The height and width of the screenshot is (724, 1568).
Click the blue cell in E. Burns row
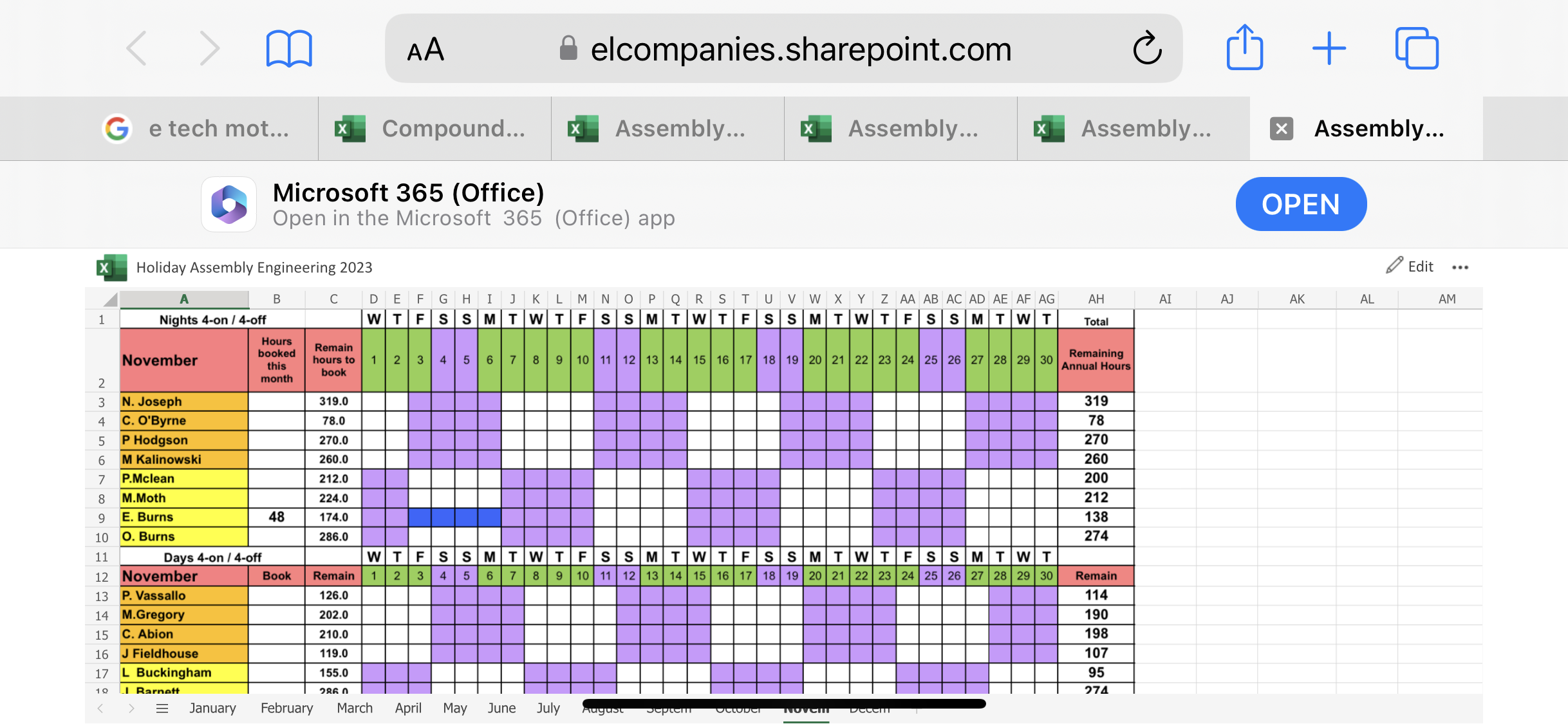[454, 517]
